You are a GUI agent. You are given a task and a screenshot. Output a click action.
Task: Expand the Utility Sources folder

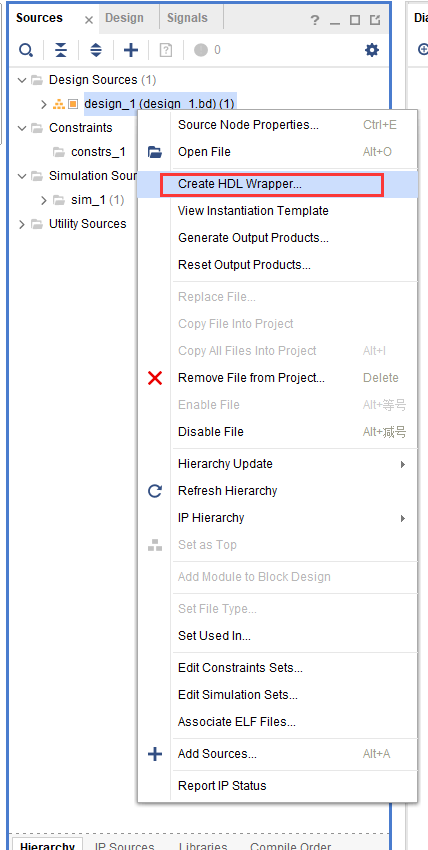tap(22, 224)
